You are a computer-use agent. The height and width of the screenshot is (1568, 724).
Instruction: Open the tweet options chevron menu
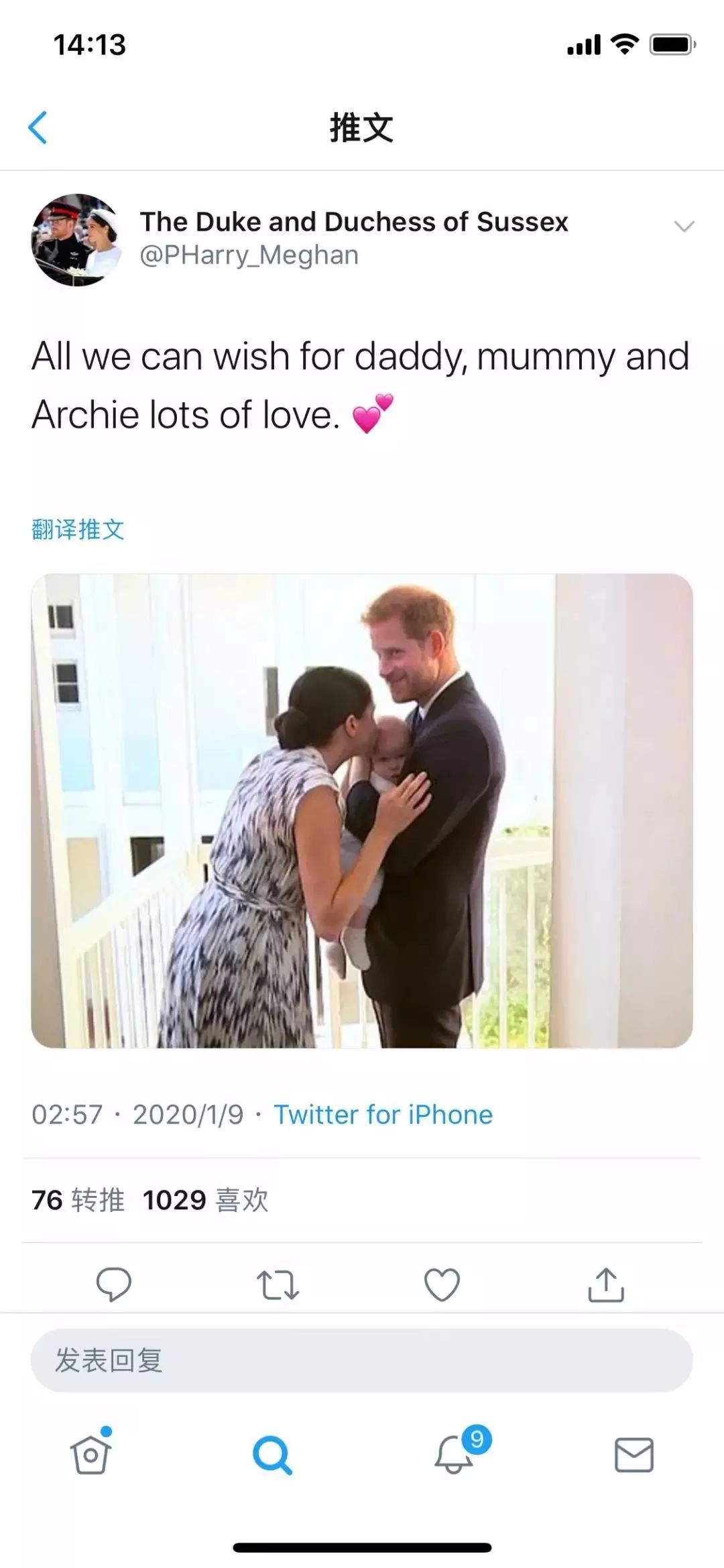coord(683,227)
